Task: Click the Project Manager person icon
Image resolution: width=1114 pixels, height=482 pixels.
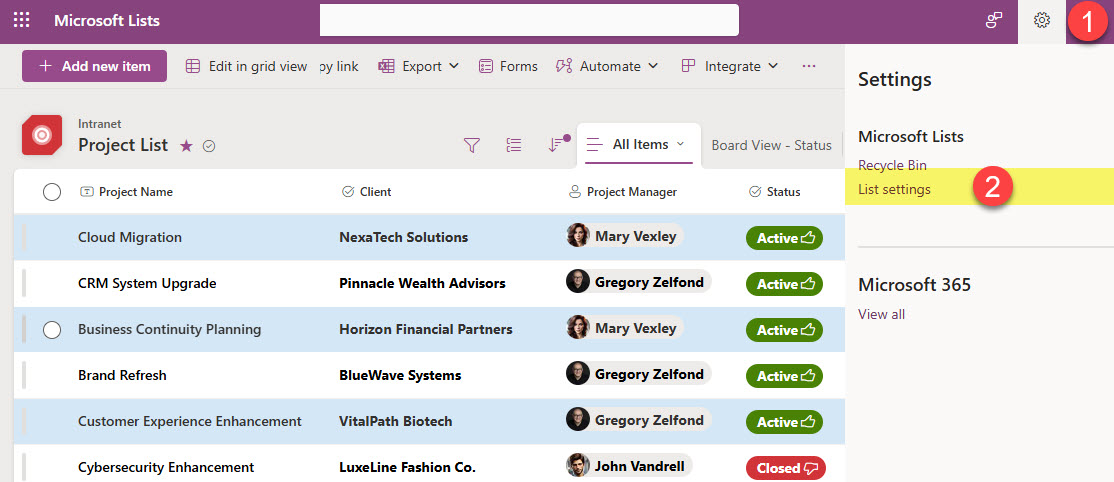Action: 575,191
